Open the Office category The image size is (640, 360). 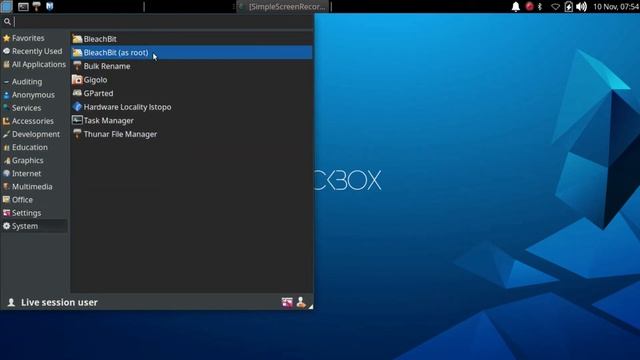click(x=34, y=200)
